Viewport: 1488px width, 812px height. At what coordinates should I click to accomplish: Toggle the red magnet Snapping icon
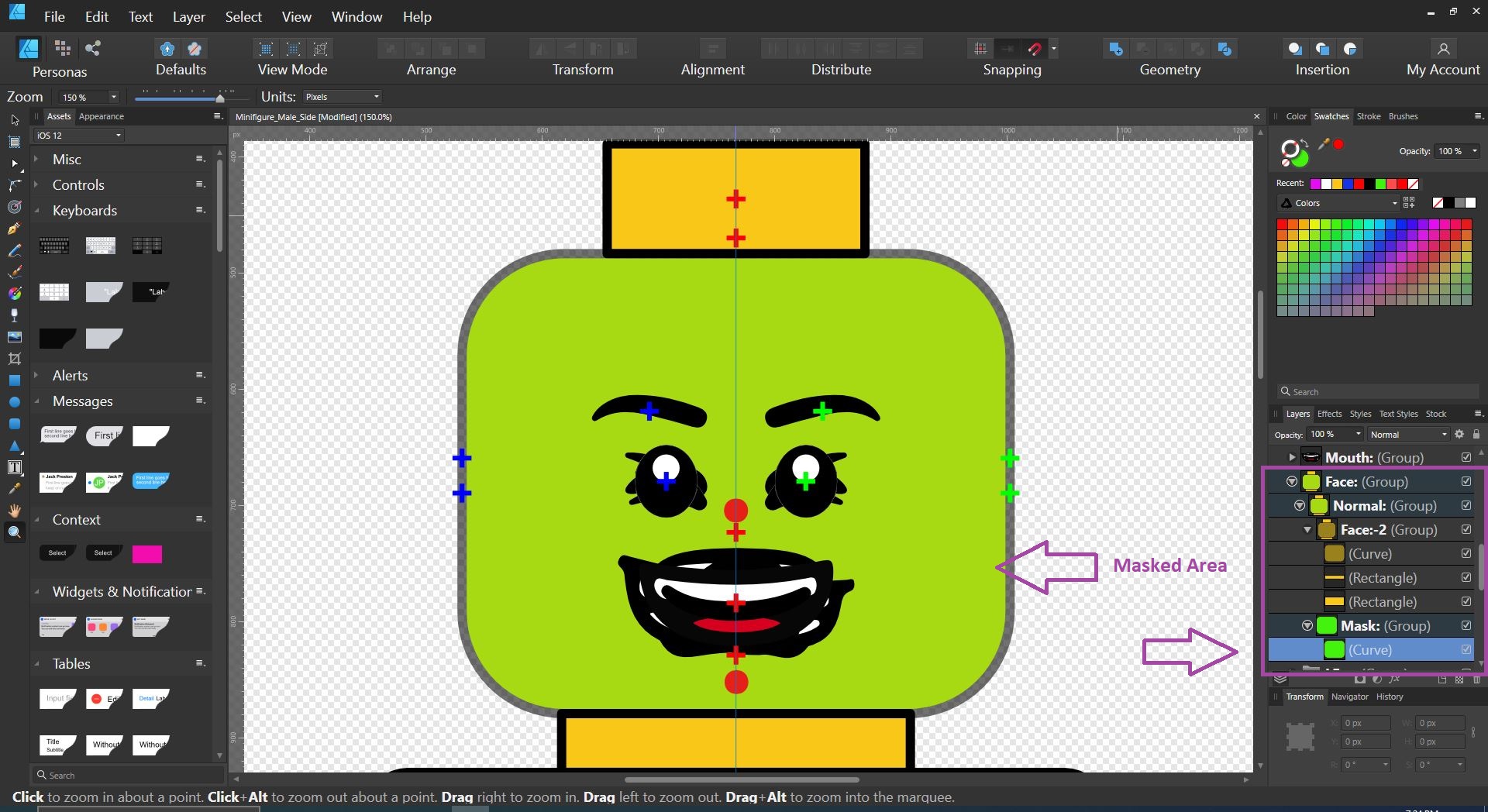pos(1035,49)
